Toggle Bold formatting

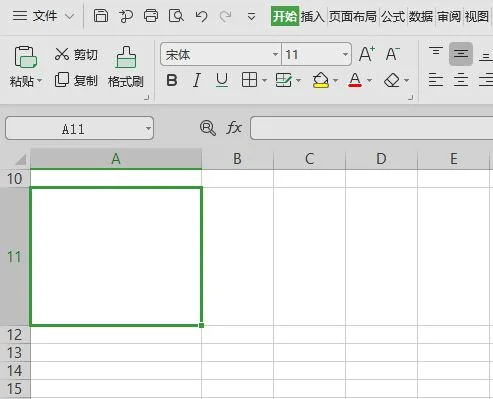(x=172, y=80)
